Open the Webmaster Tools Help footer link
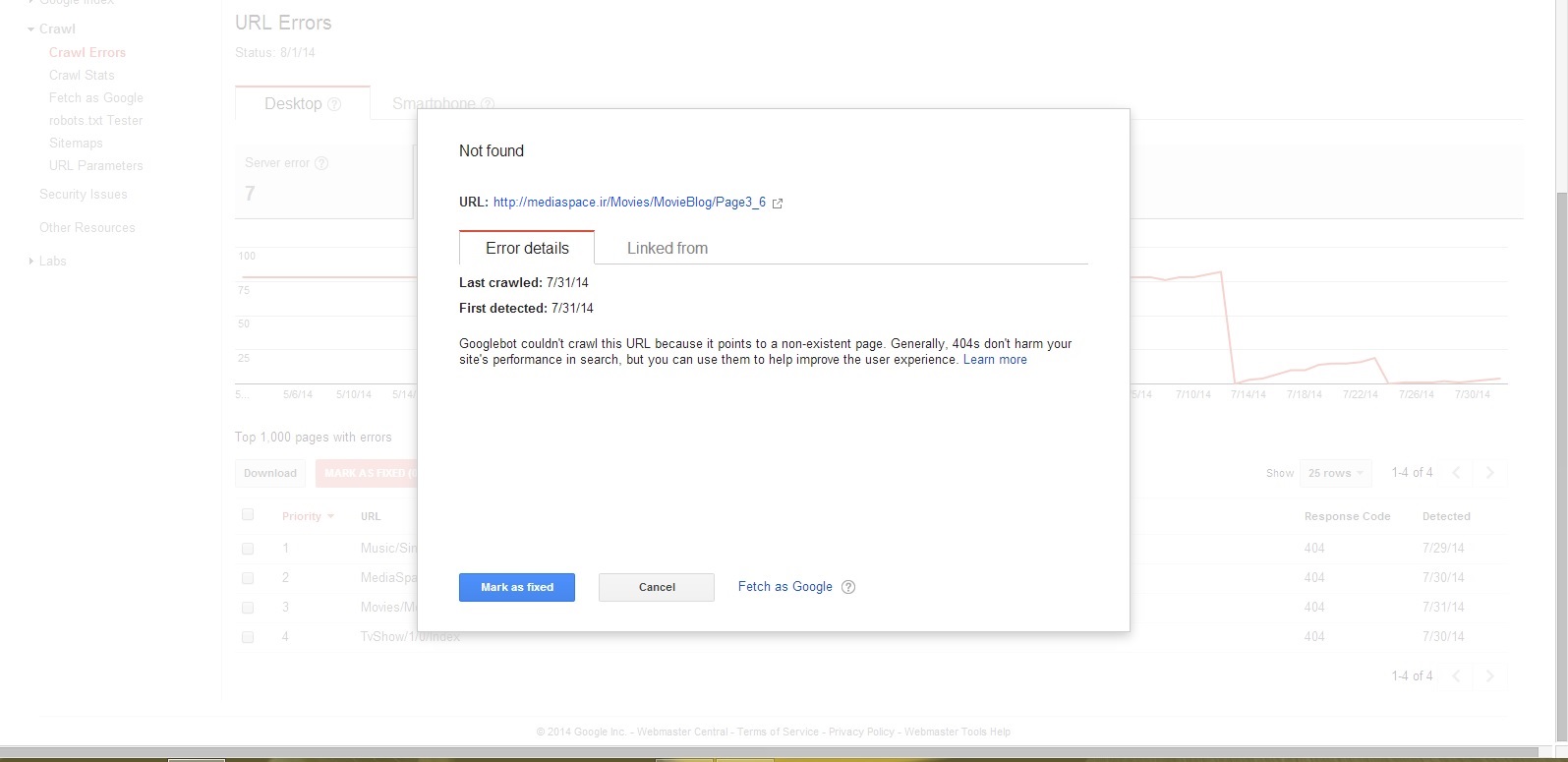This screenshot has width=1568, height=762. (x=958, y=732)
